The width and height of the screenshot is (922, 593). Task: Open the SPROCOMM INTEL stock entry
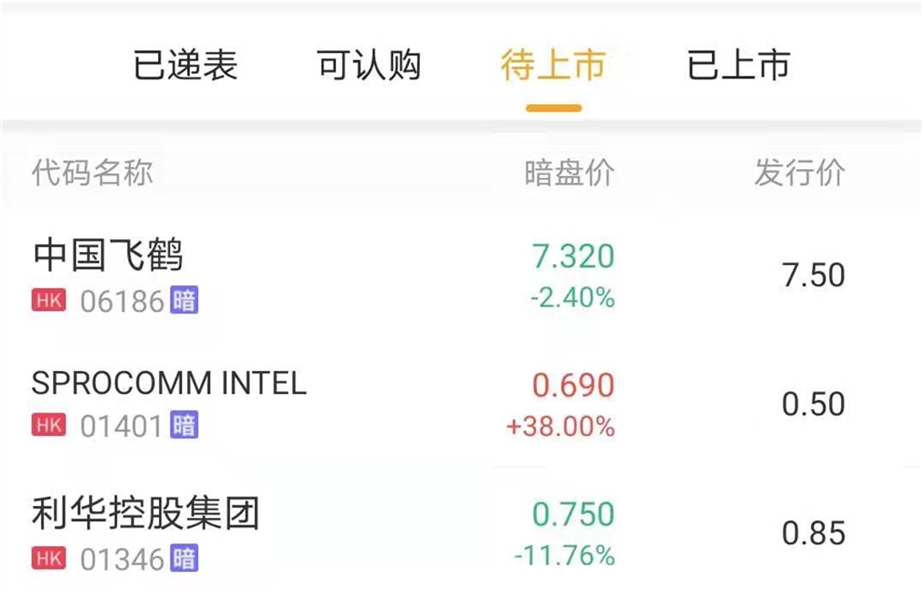[169, 383]
